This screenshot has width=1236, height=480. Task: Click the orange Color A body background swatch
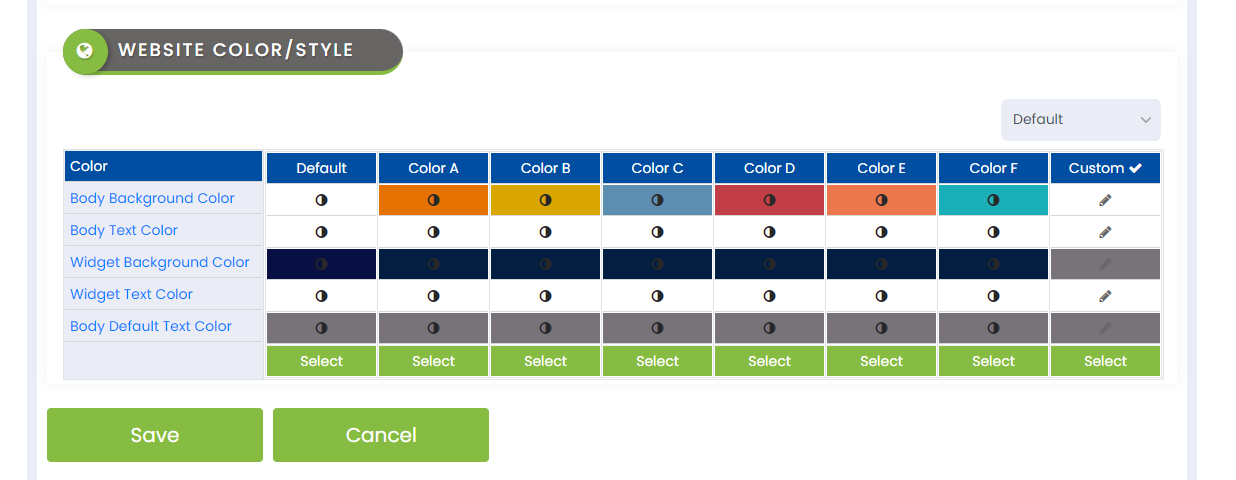tap(433, 200)
